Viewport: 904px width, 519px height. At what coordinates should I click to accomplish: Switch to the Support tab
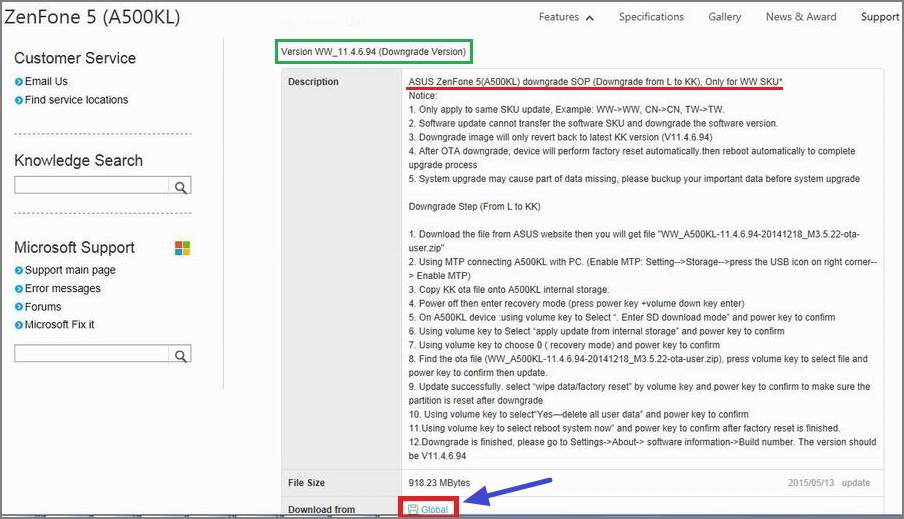(880, 17)
